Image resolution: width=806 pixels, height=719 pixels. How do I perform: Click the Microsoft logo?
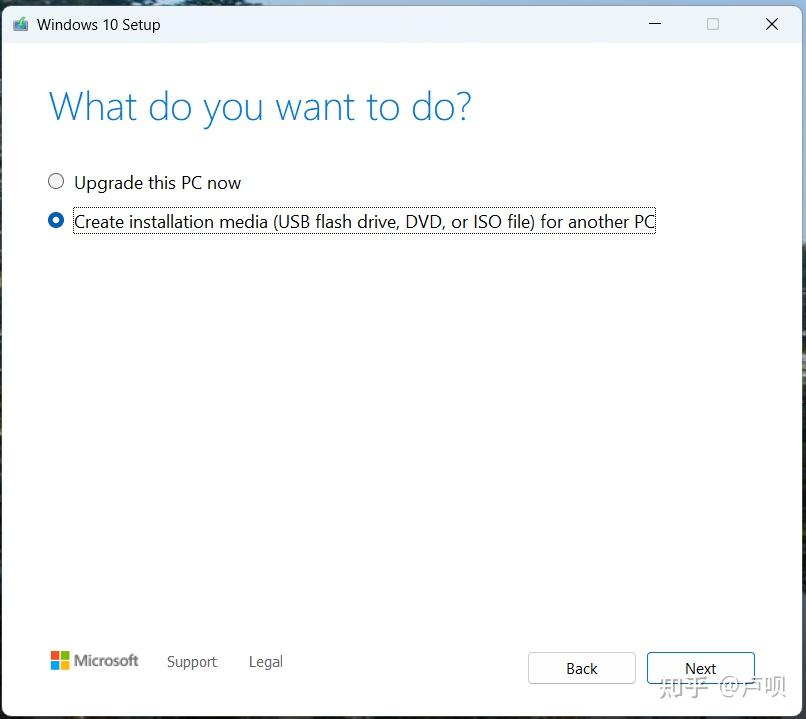coord(94,660)
